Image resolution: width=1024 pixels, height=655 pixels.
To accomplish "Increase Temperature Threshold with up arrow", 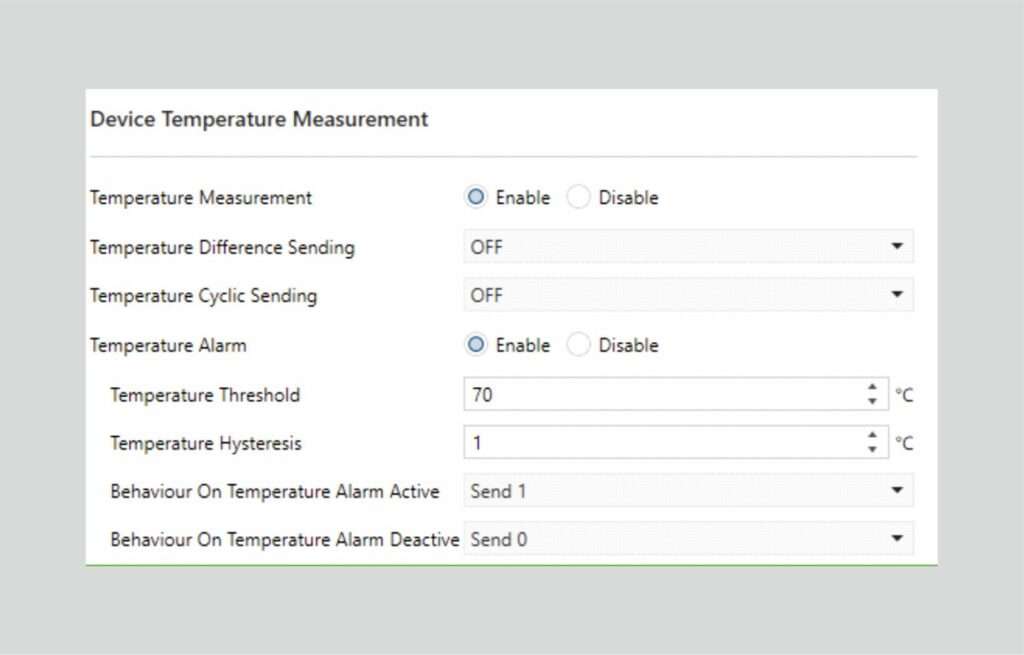I will click(x=872, y=387).
